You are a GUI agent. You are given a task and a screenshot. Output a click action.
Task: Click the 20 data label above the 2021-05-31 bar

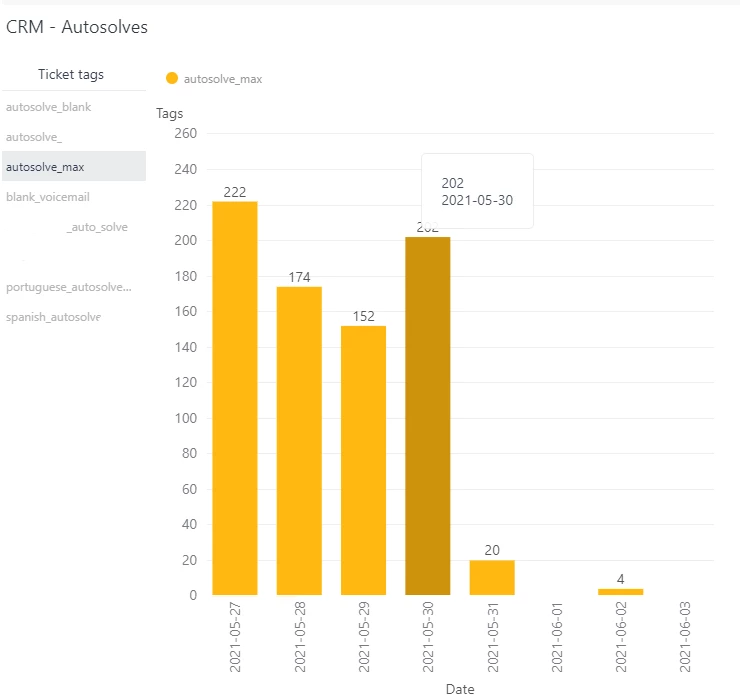pyautogui.click(x=492, y=550)
